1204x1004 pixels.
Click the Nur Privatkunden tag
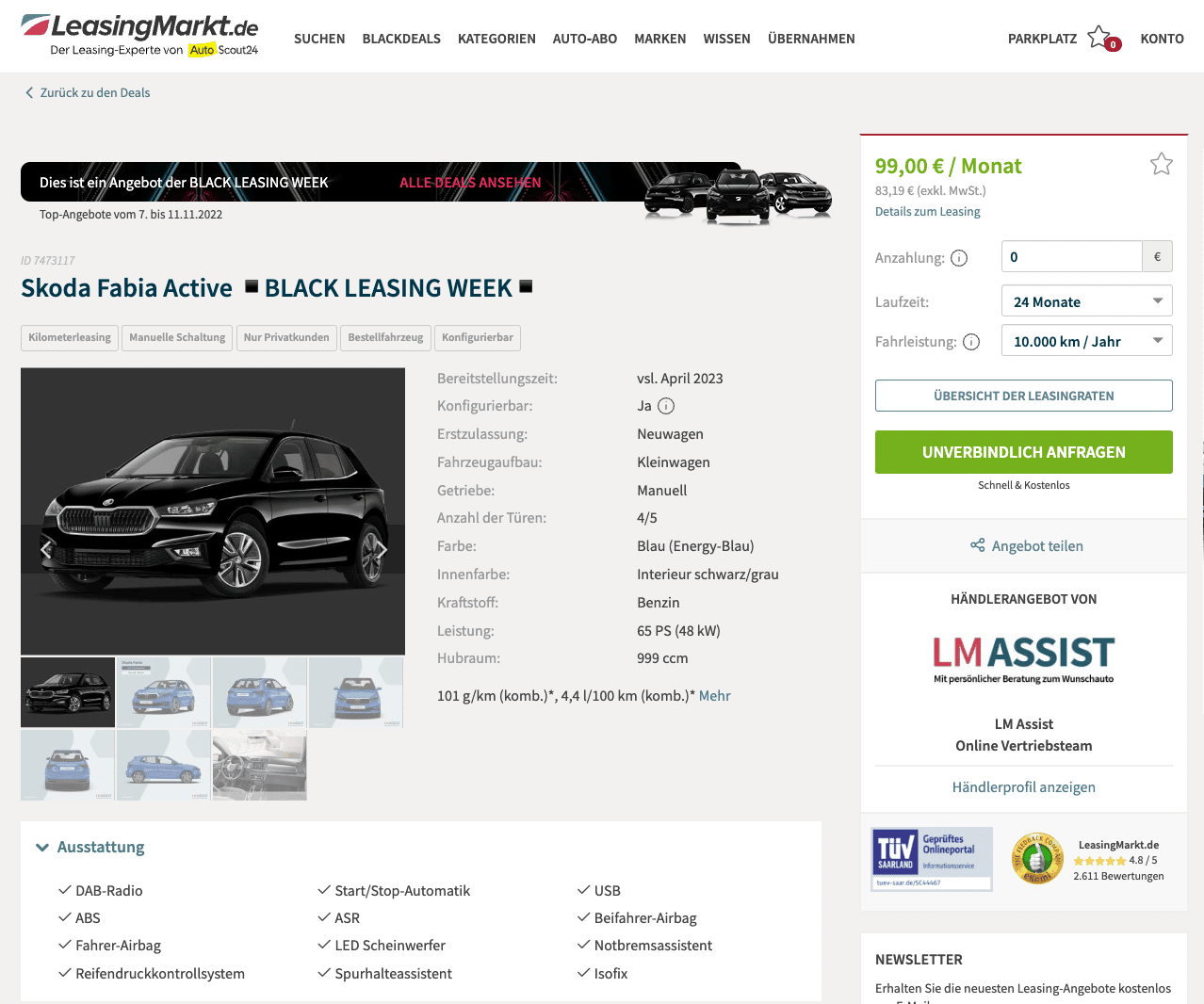[x=286, y=337]
